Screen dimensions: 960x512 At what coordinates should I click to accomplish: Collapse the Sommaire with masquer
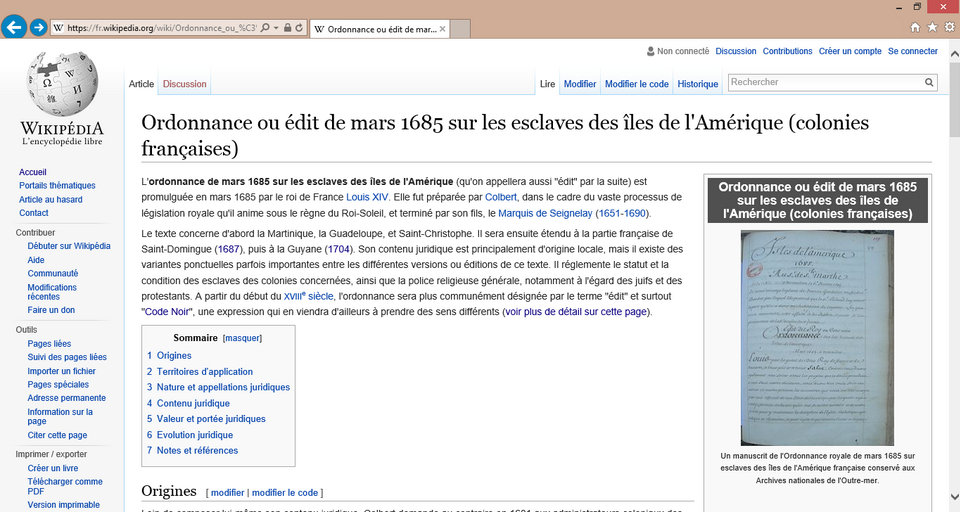tap(242, 338)
